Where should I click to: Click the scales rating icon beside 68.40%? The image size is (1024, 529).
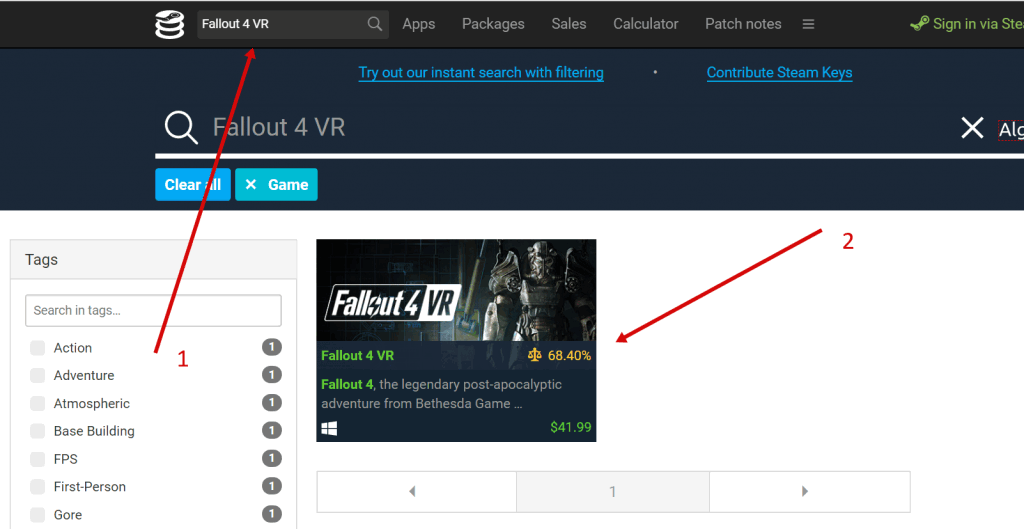click(x=535, y=355)
